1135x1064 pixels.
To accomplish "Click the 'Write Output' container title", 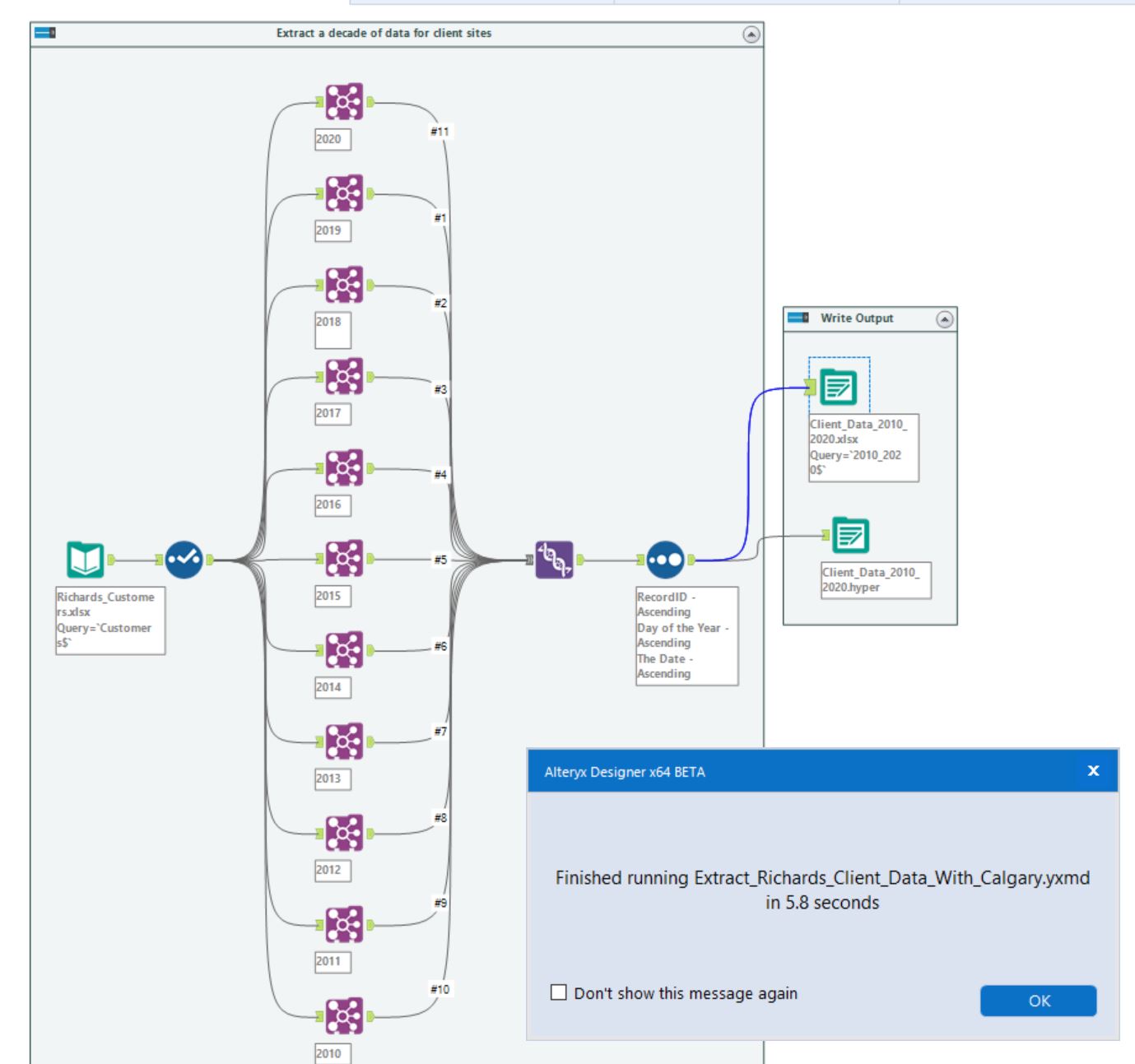I will [x=857, y=318].
